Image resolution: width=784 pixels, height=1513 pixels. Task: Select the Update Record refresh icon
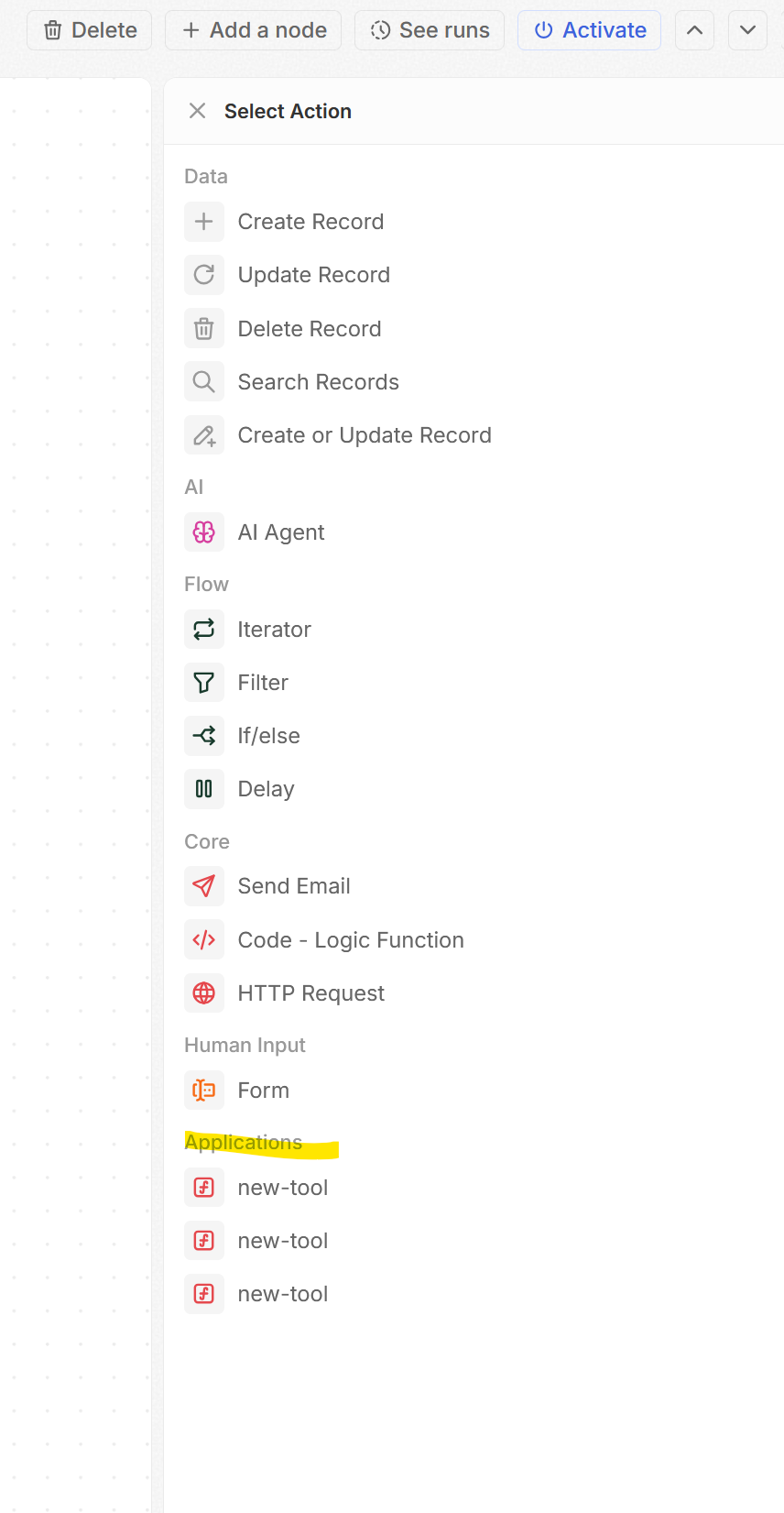pyautogui.click(x=204, y=275)
